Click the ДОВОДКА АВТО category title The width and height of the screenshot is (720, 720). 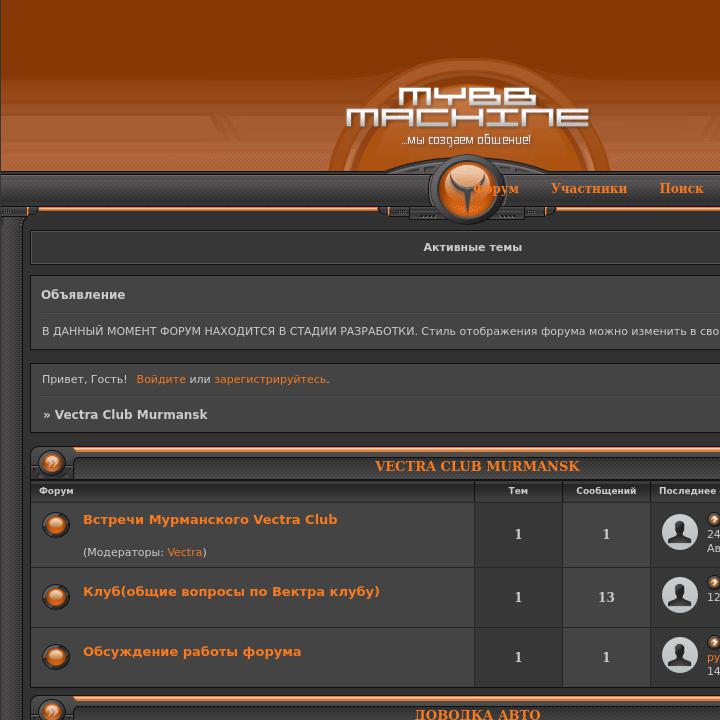pyautogui.click(x=477, y=714)
